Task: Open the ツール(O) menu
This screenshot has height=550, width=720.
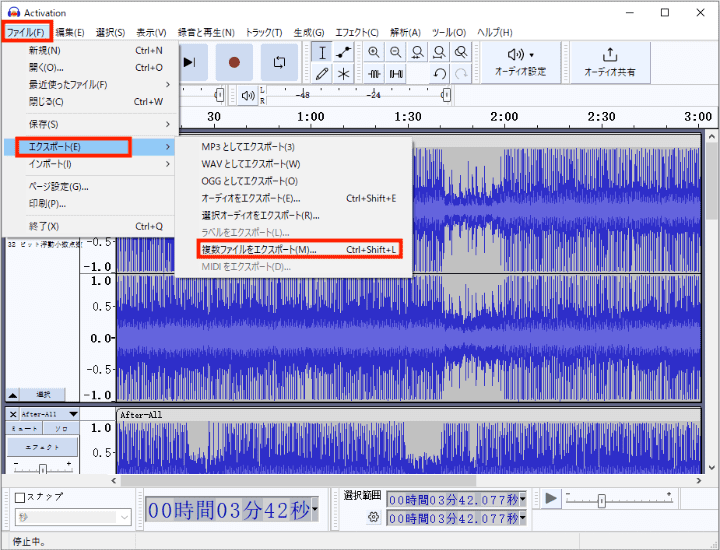Action: (449, 33)
